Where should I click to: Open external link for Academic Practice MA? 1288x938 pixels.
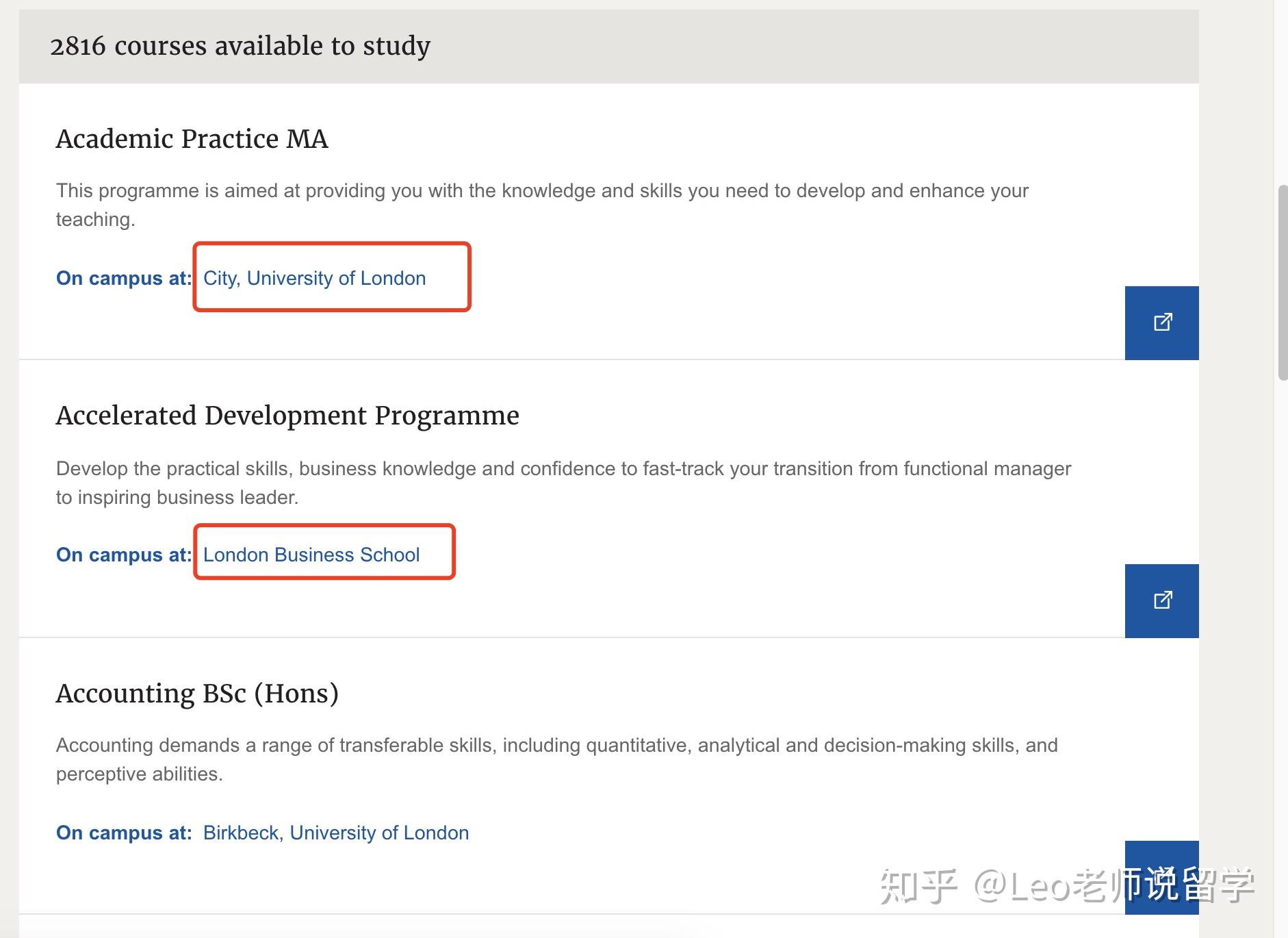pyautogui.click(x=1161, y=322)
